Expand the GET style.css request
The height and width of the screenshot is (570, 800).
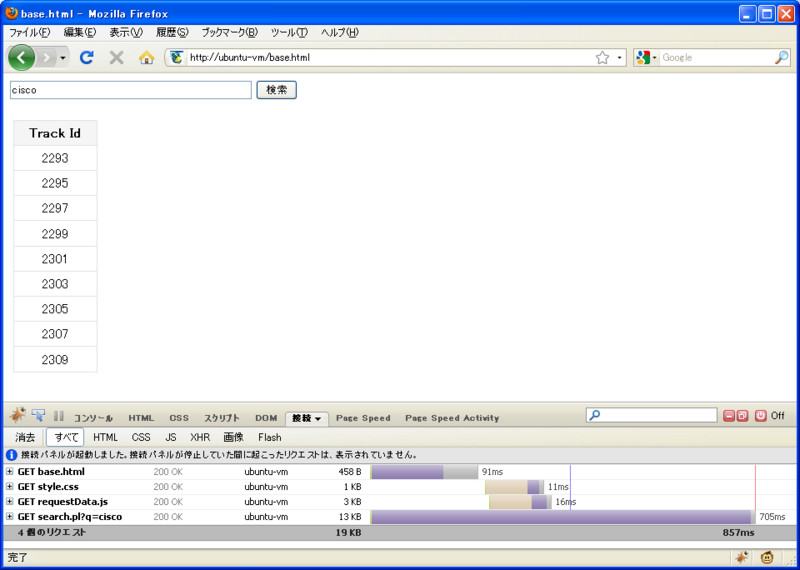[x=10, y=487]
